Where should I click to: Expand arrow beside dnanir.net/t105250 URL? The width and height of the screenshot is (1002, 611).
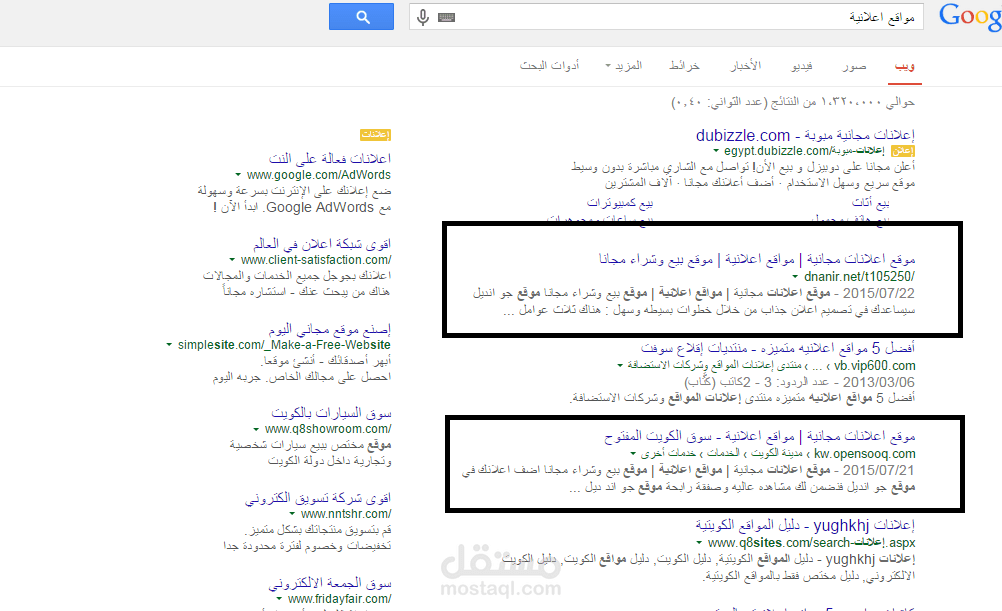(x=795, y=277)
